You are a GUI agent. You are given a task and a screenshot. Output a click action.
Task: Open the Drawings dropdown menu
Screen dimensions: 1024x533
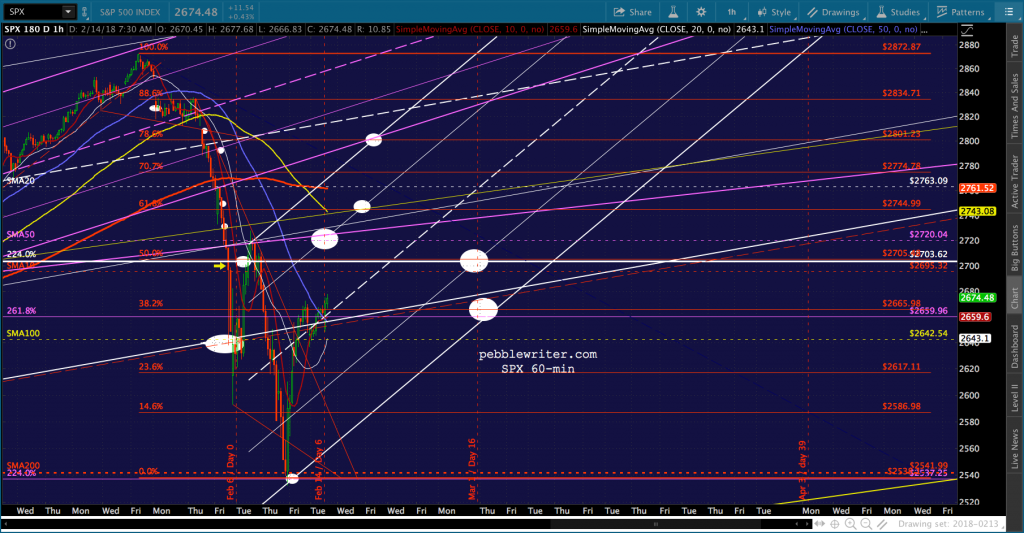(835, 12)
